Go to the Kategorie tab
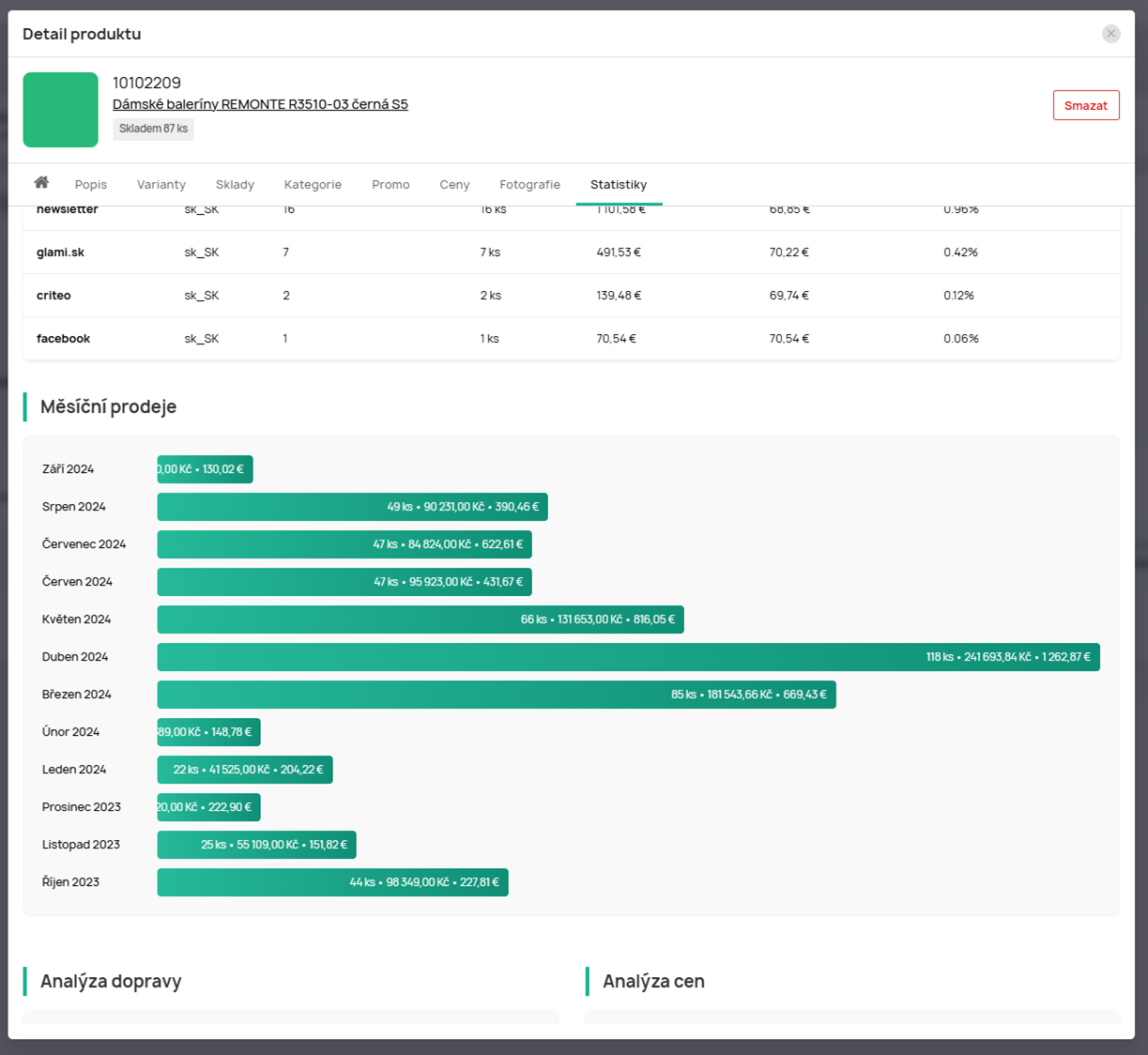The image size is (1148, 1055). coord(313,185)
